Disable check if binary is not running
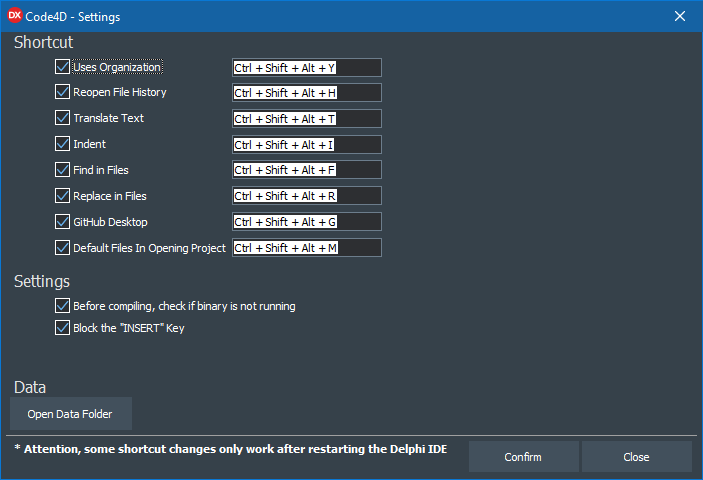Viewport: 703px width, 480px height. [62, 306]
